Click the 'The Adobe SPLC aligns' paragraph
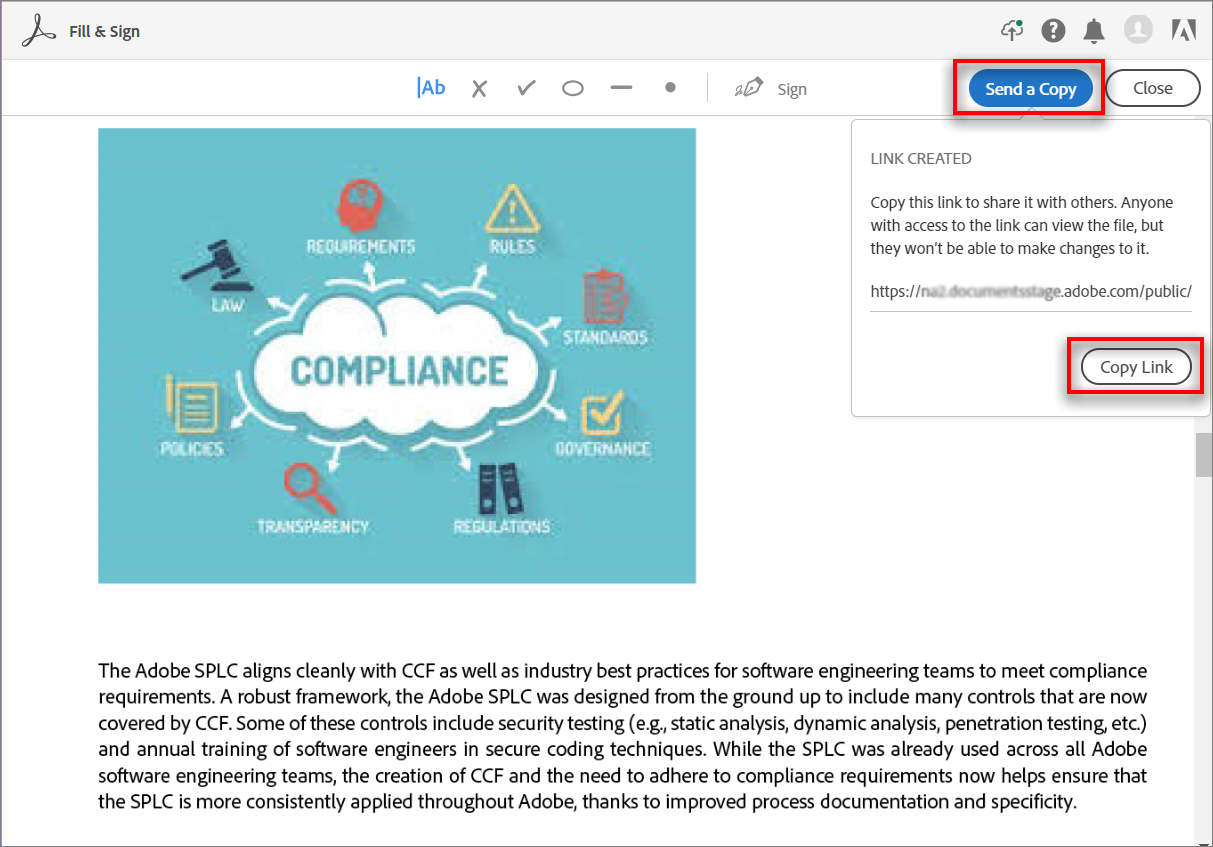Image resolution: width=1213 pixels, height=847 pixels. 622,735
